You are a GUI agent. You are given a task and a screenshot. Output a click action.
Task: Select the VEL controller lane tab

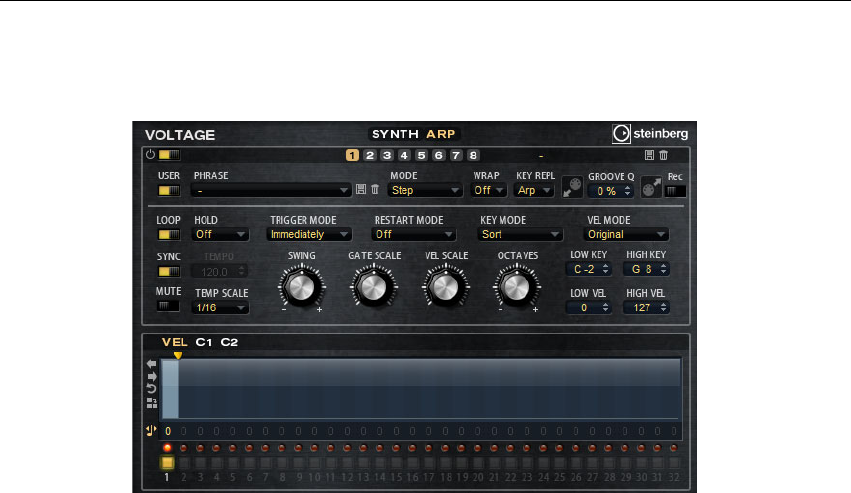pyautogui.click(x=174, y=342)
